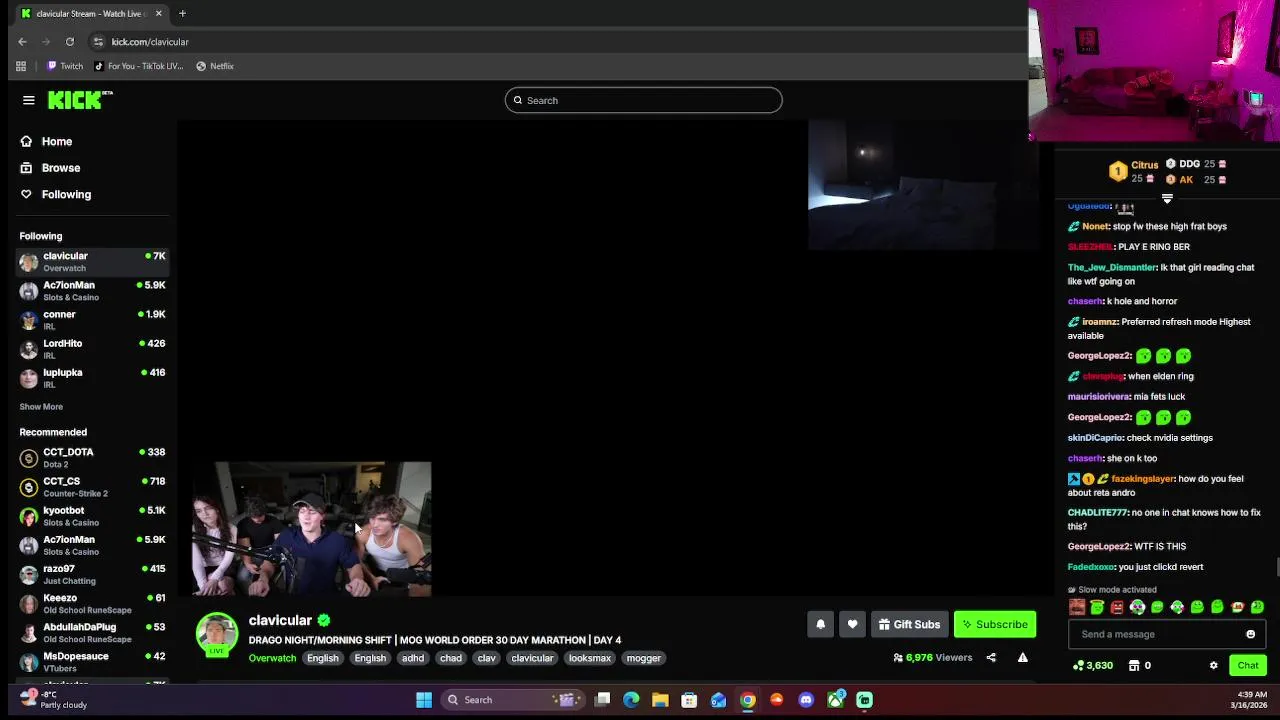1280x720 pixels.
Task: Open chat settings gear icon
Action: 1214,666
